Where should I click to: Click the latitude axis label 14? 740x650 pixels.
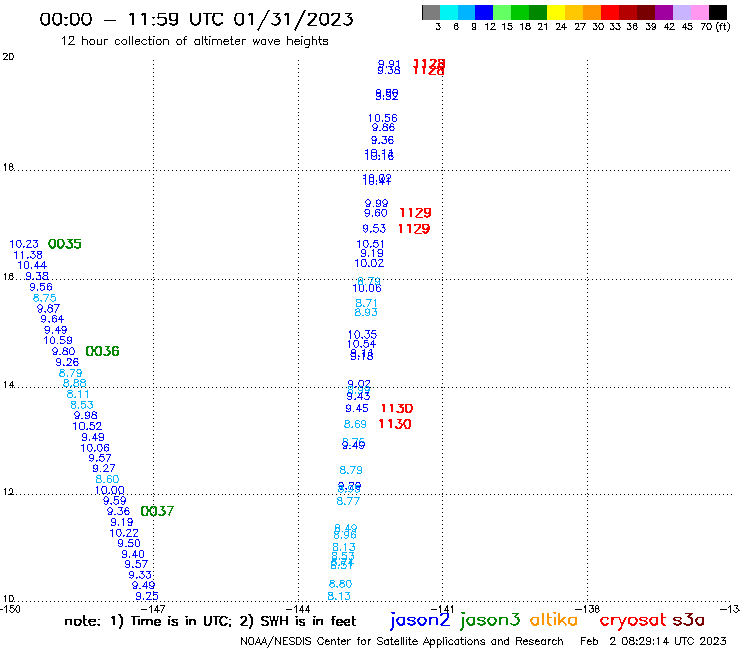8,385
